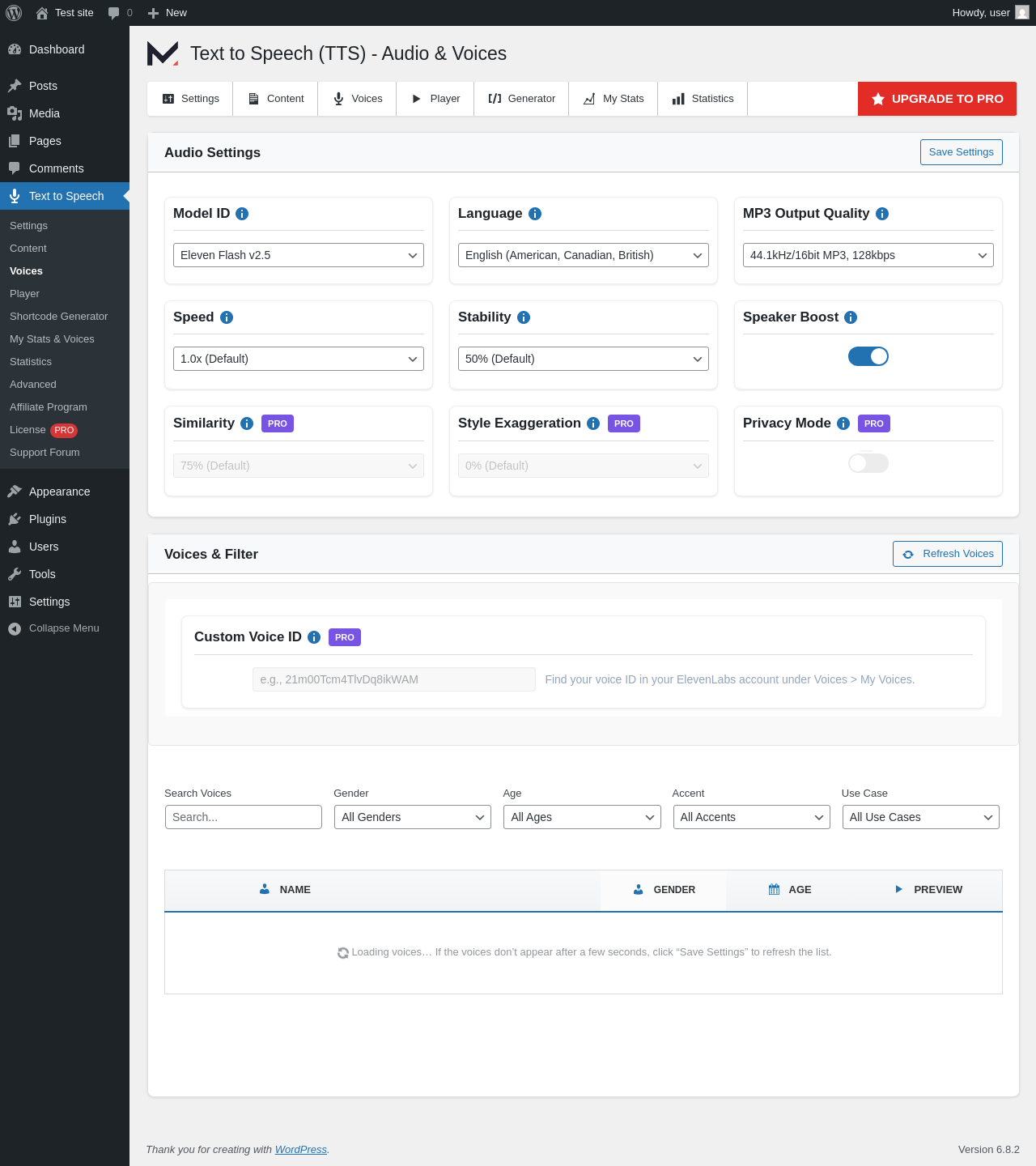Open the All Genders filter dropdown
Screen dimensions: 1036x1166
tap(413, 817)
